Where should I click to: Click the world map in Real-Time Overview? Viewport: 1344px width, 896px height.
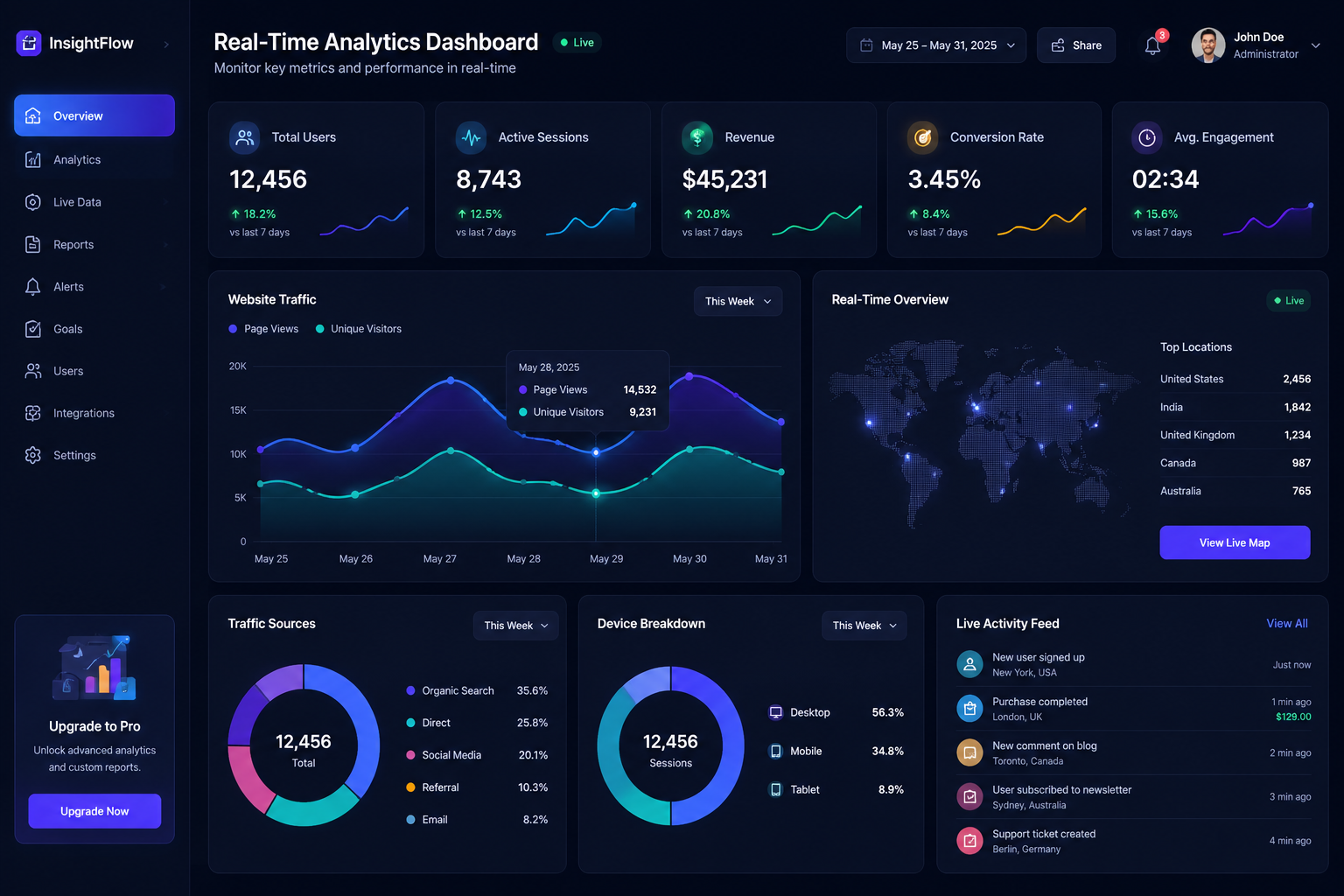[x=984, y=433]
